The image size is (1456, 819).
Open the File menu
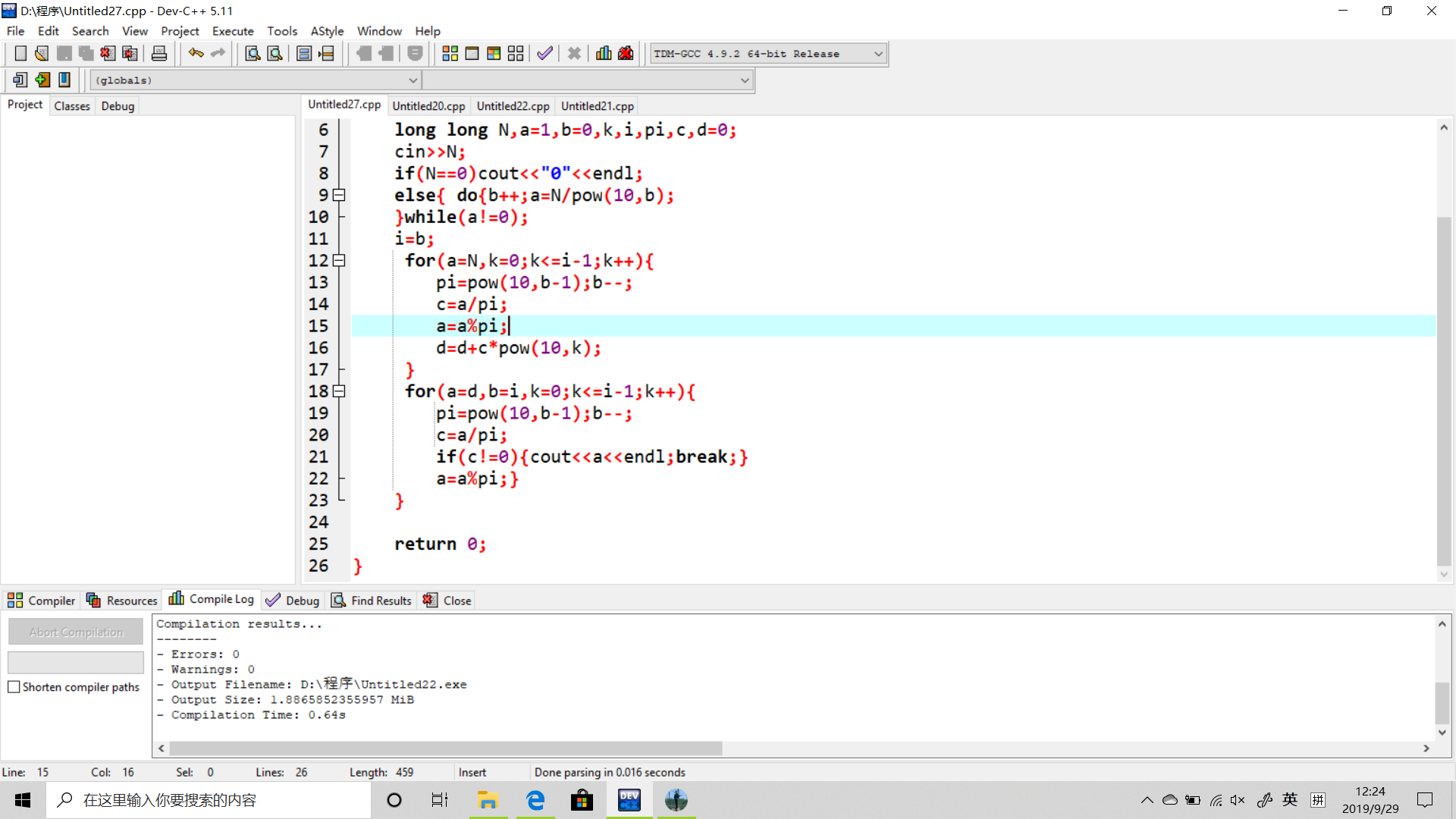15,31
